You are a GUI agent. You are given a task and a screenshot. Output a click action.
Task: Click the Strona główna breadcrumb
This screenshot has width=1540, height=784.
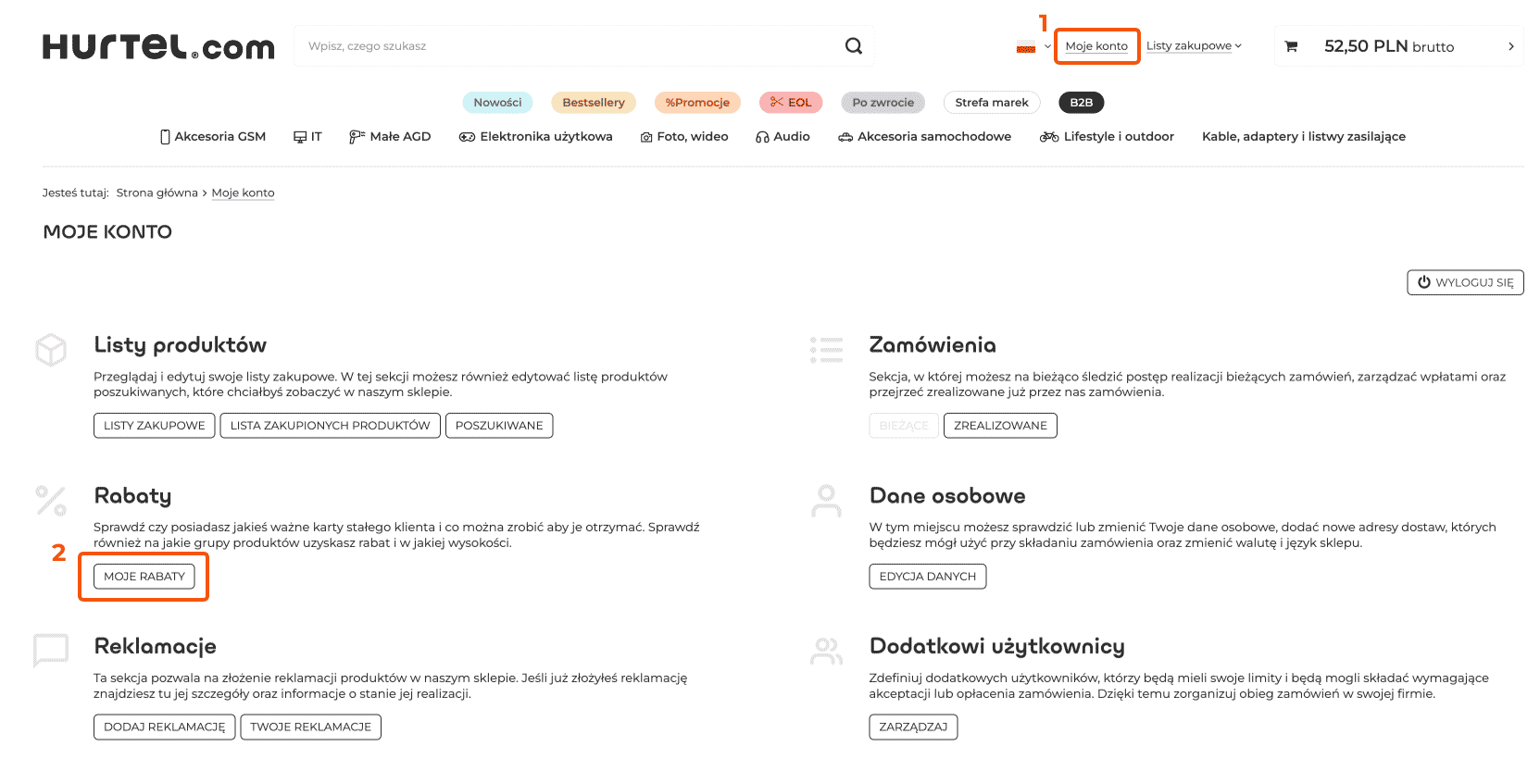[157, 193]
